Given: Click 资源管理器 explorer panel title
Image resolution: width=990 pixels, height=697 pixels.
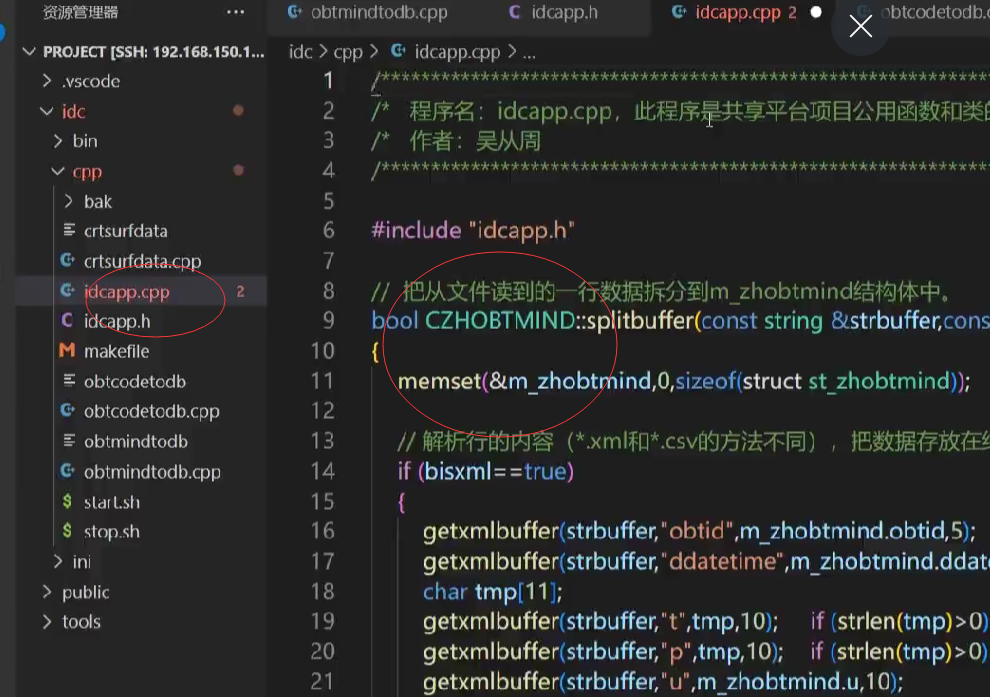Looking at the screenshot, I should (80, 12).
